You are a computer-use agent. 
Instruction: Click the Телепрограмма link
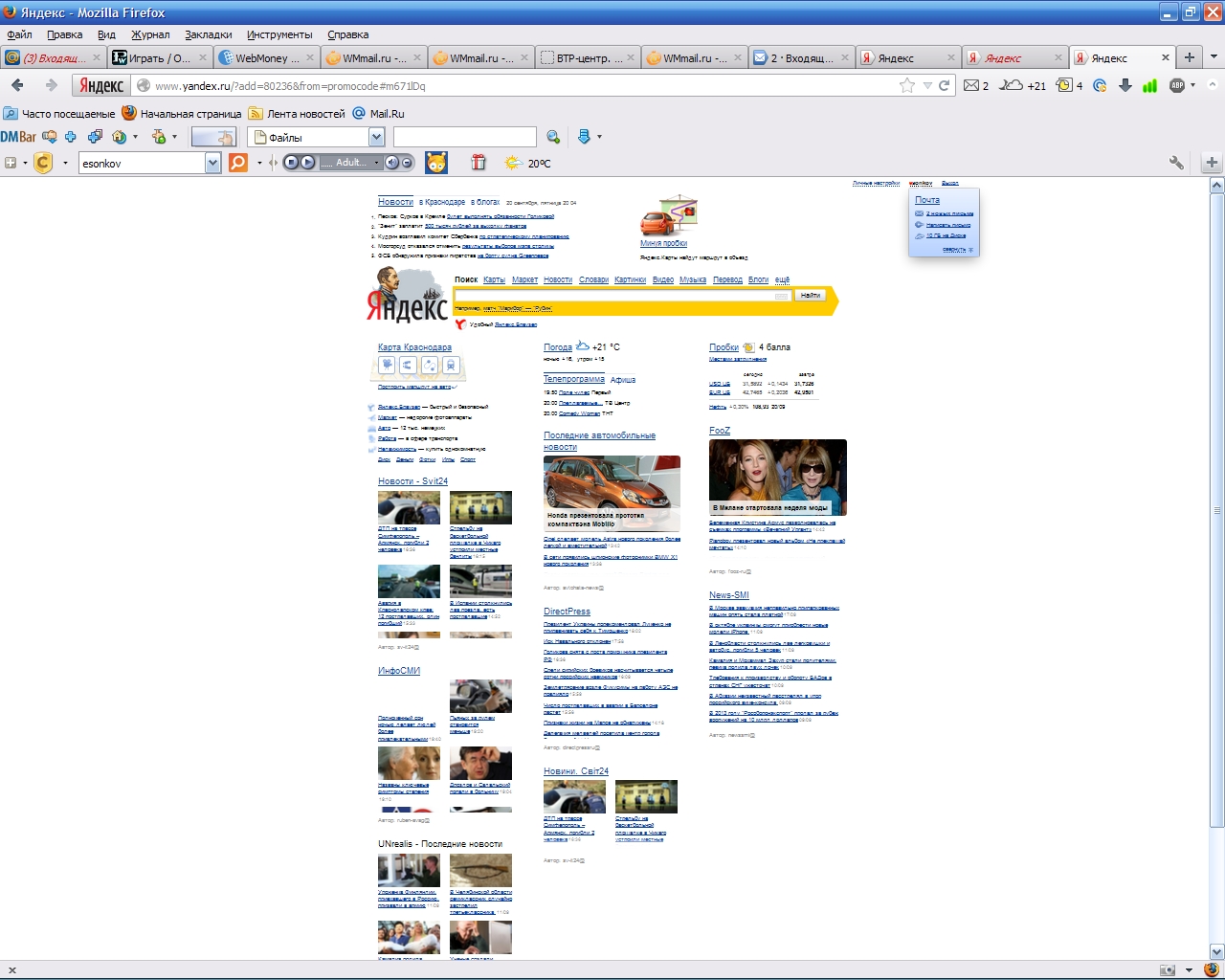tap(574, 379)
